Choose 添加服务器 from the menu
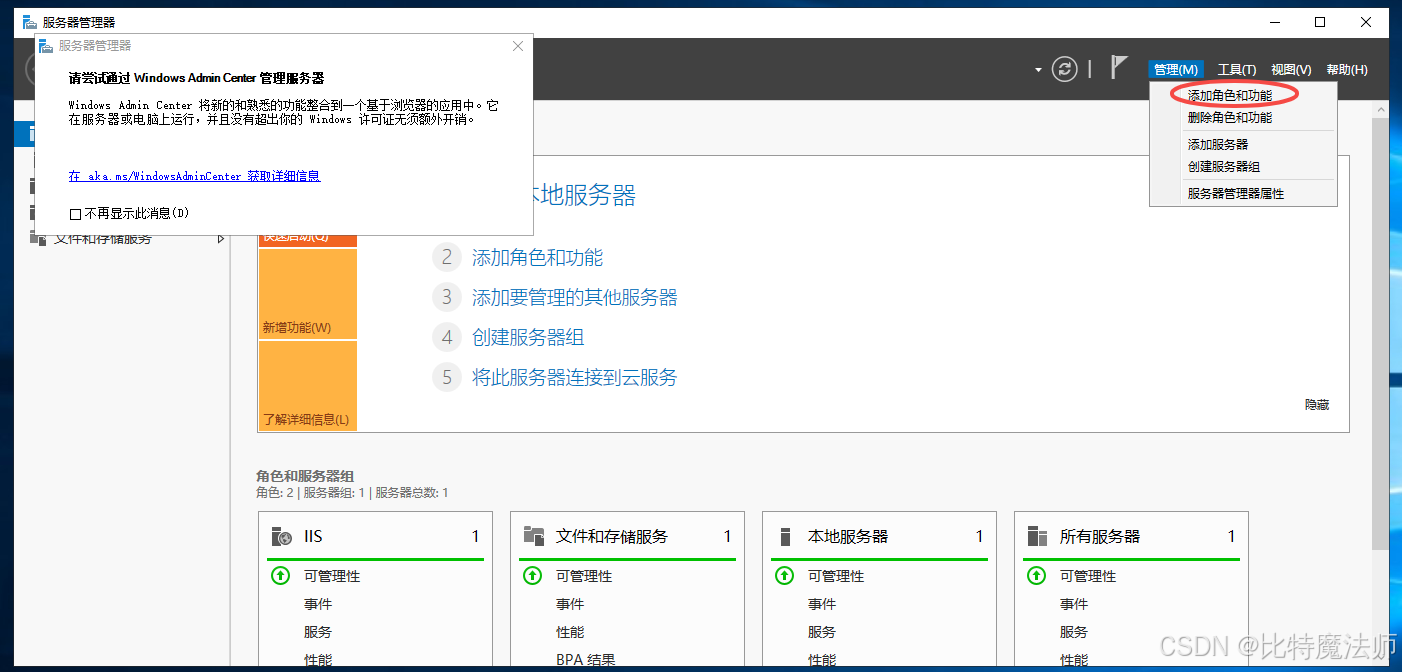The height and width of the screenshot is (672, 1402). (x=1218, y=145)
